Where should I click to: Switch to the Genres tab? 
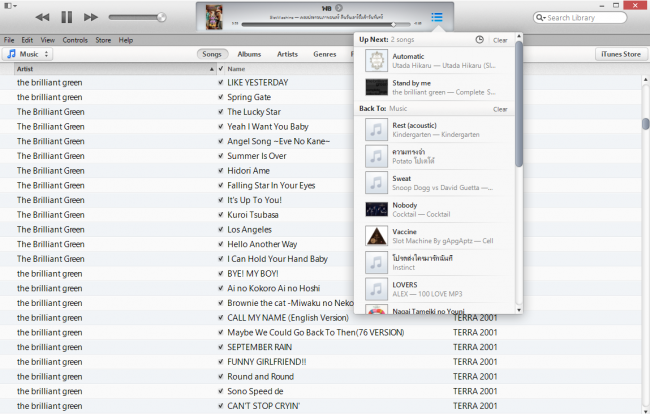coord(325,54)
